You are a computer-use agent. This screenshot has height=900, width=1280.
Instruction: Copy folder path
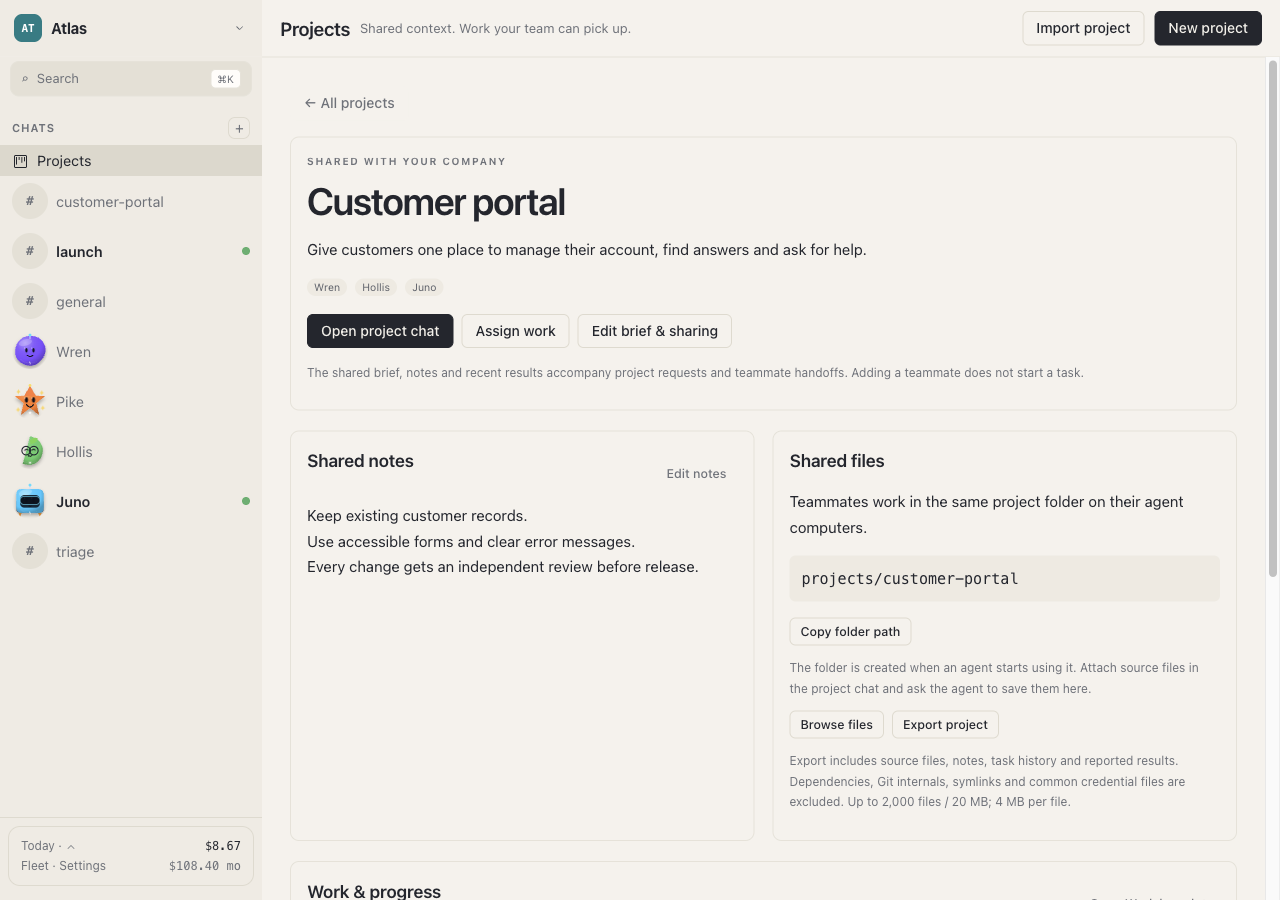(850, 632)
